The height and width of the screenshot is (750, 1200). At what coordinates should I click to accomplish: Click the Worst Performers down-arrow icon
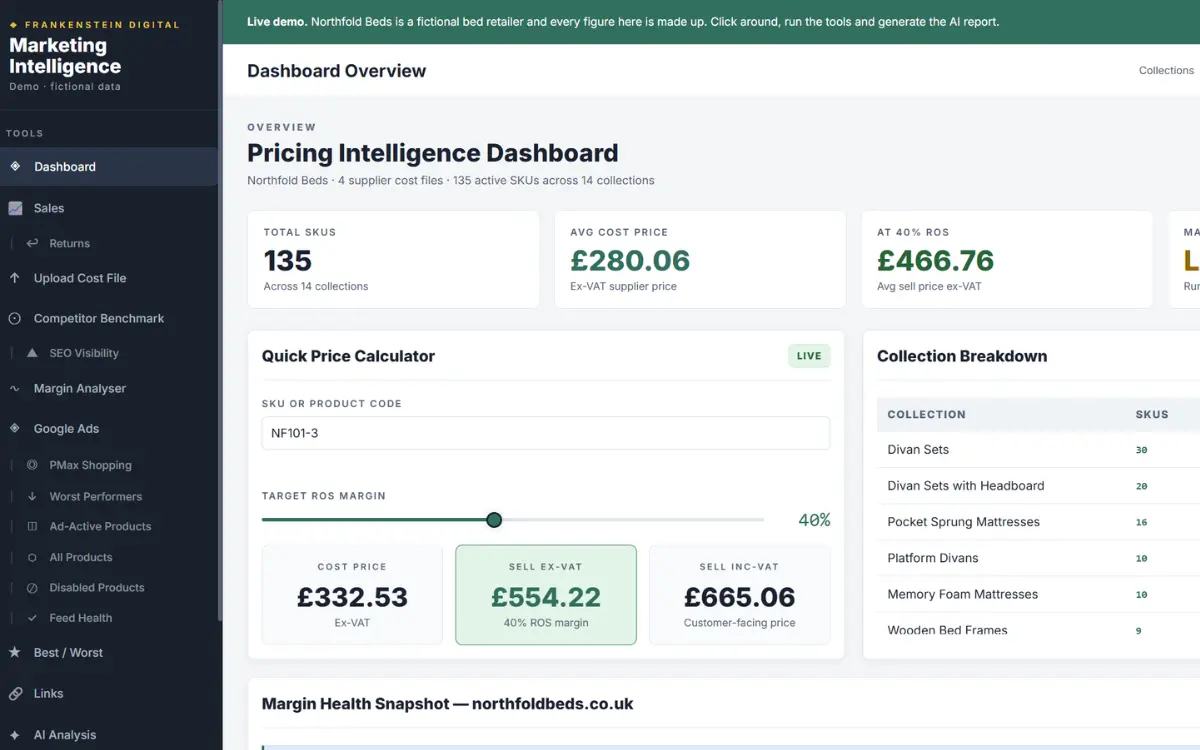pyautogui.click(x=32, y=496)
